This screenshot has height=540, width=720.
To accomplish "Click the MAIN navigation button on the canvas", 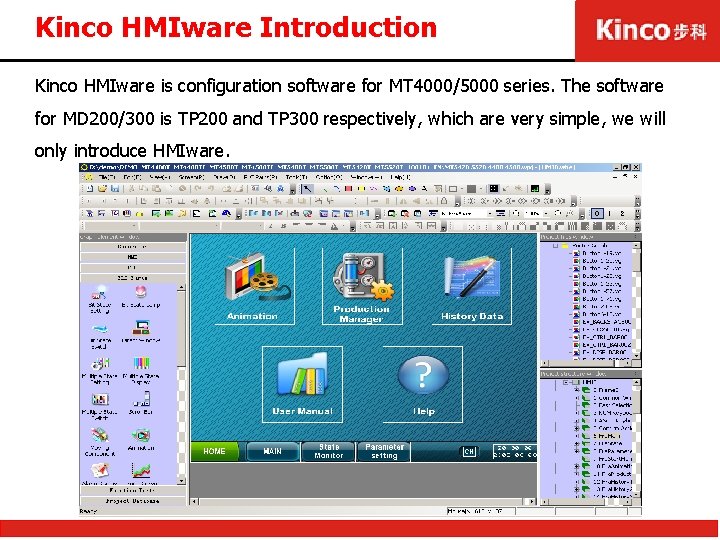I will pos(273,451).
